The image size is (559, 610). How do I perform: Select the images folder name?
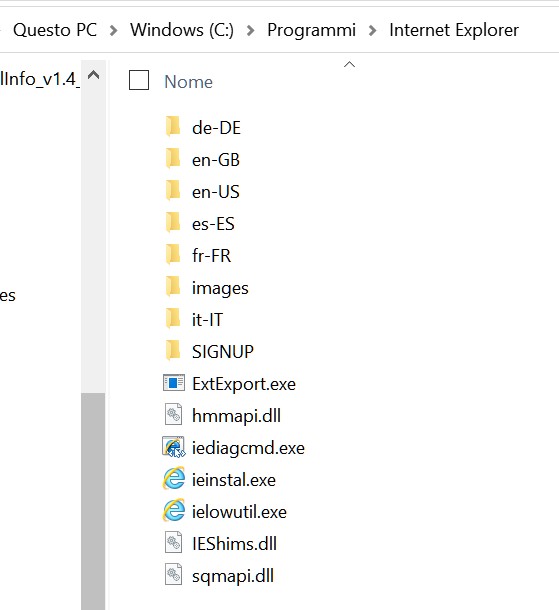(x=220, y=288)
